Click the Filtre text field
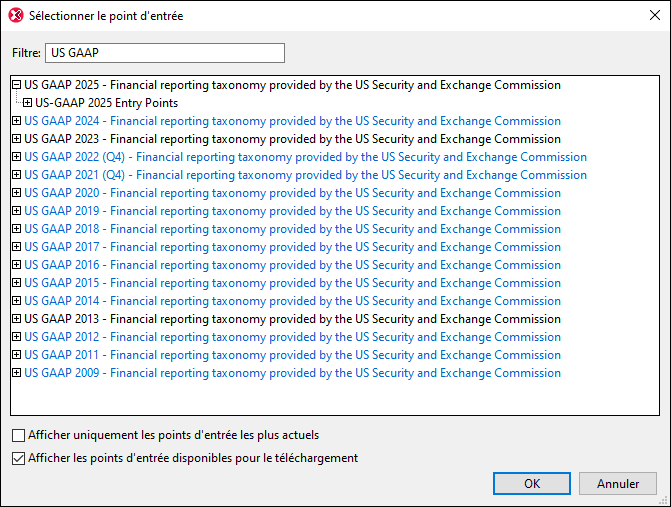Image resolution: width=671 pixels, height=507 pixels. tap(165, 53)
